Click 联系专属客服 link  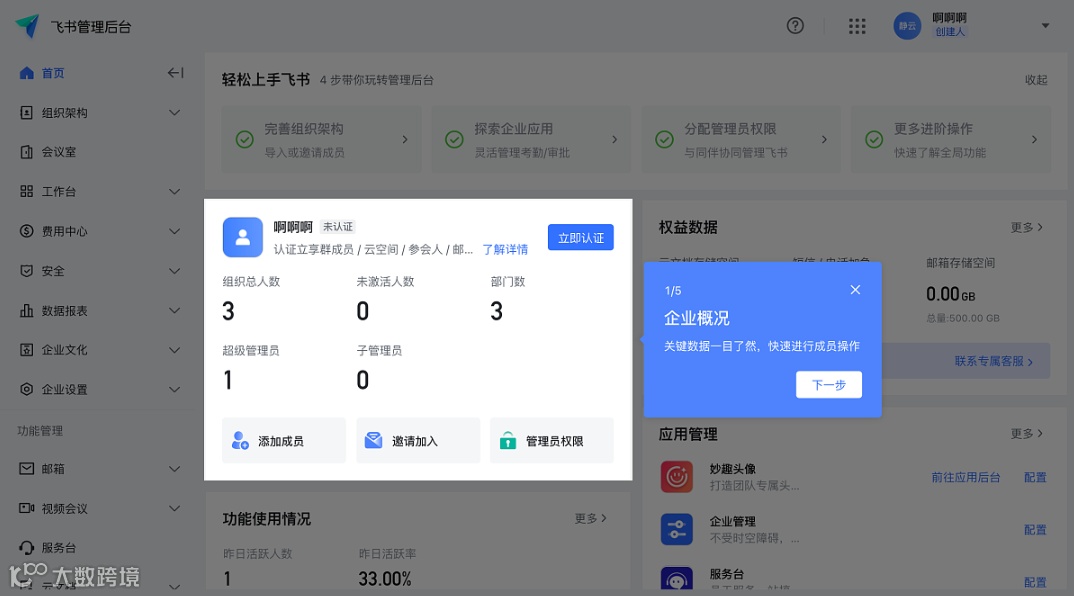tap(994, 361)
